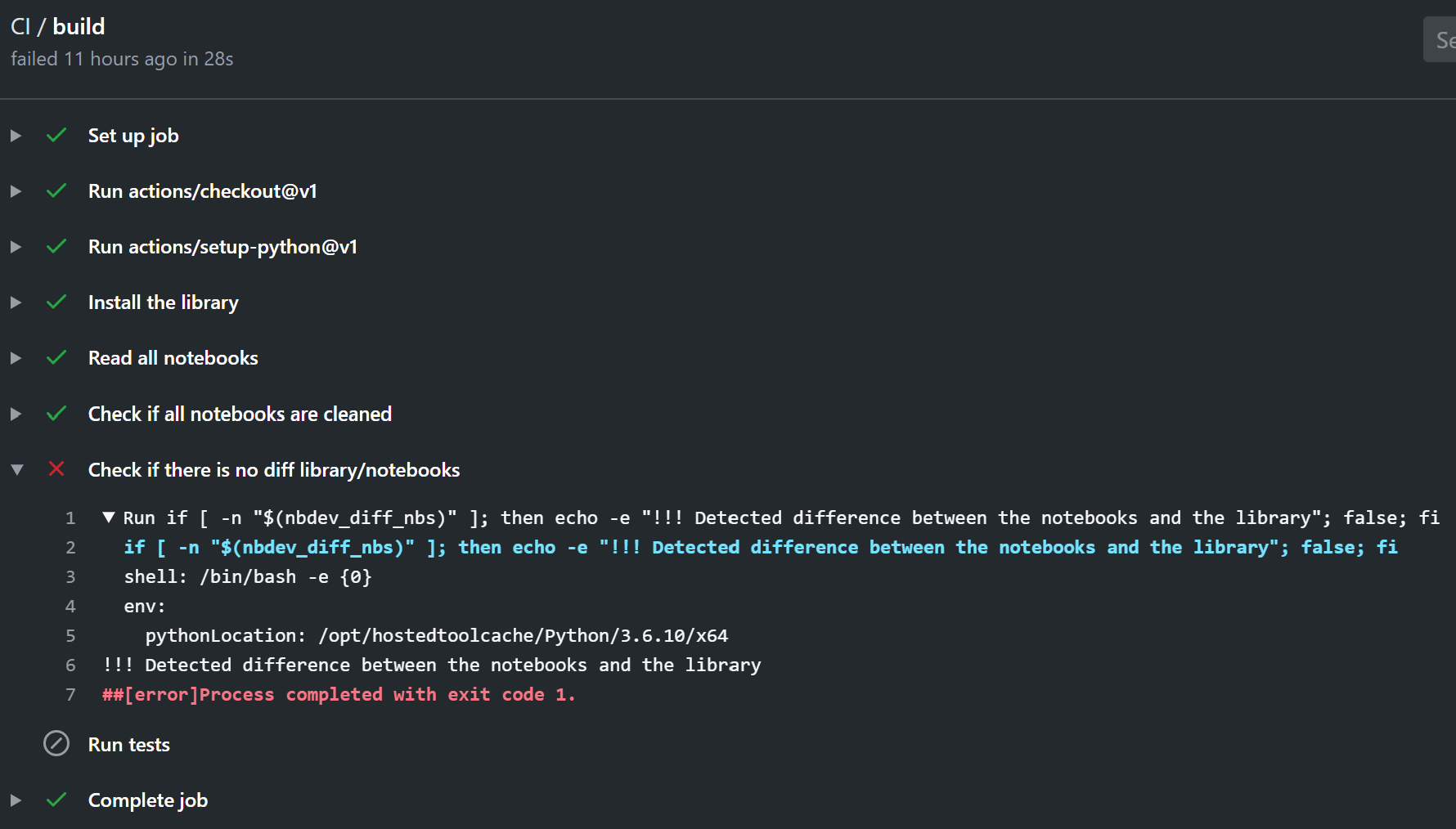The width and height of the screenshot is (1456, 829).
Task: Click checkmark for Check if all notebooks cleaned
Action: click(x=56, y=414)
